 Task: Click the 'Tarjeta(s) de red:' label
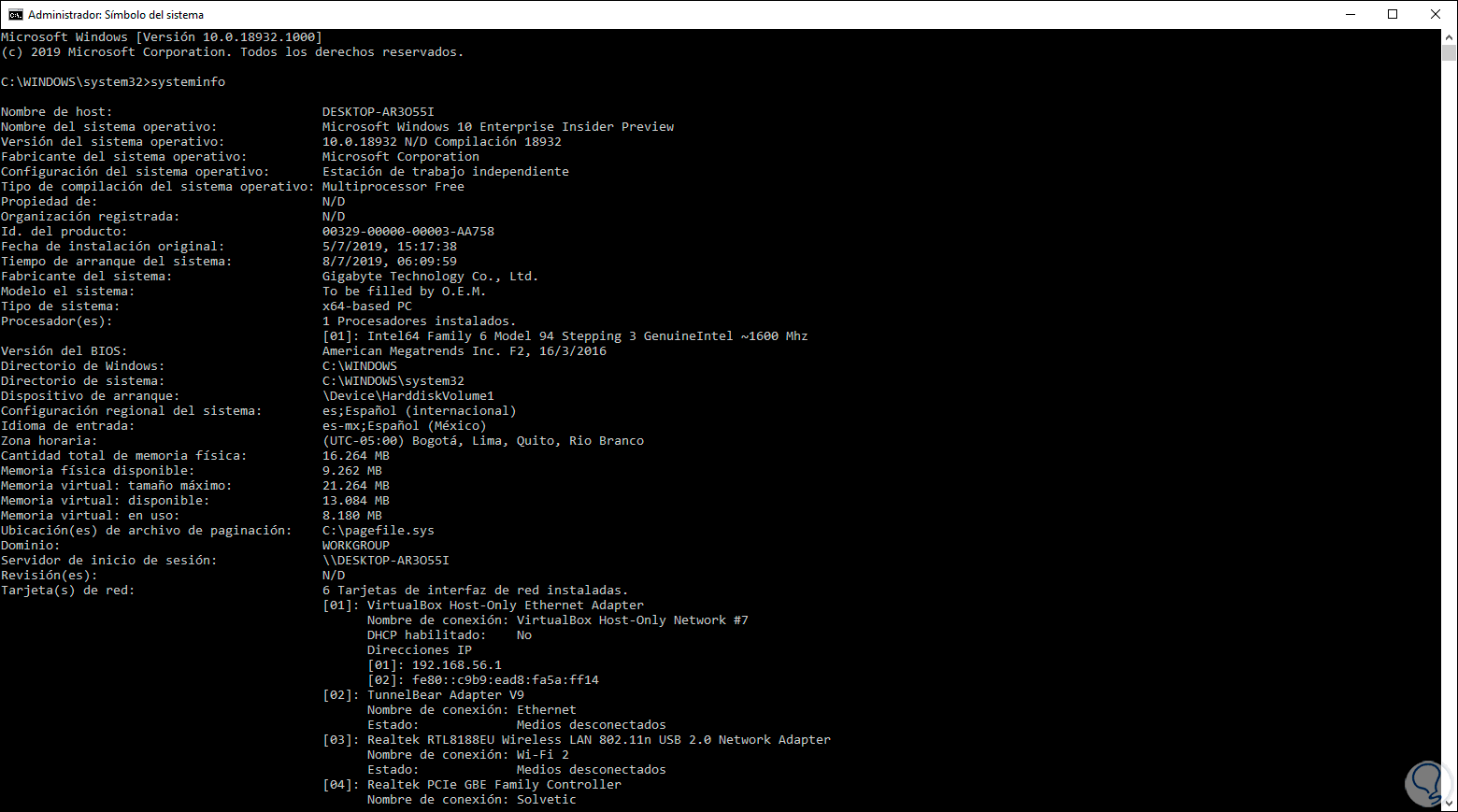click(x=68, y=591)
